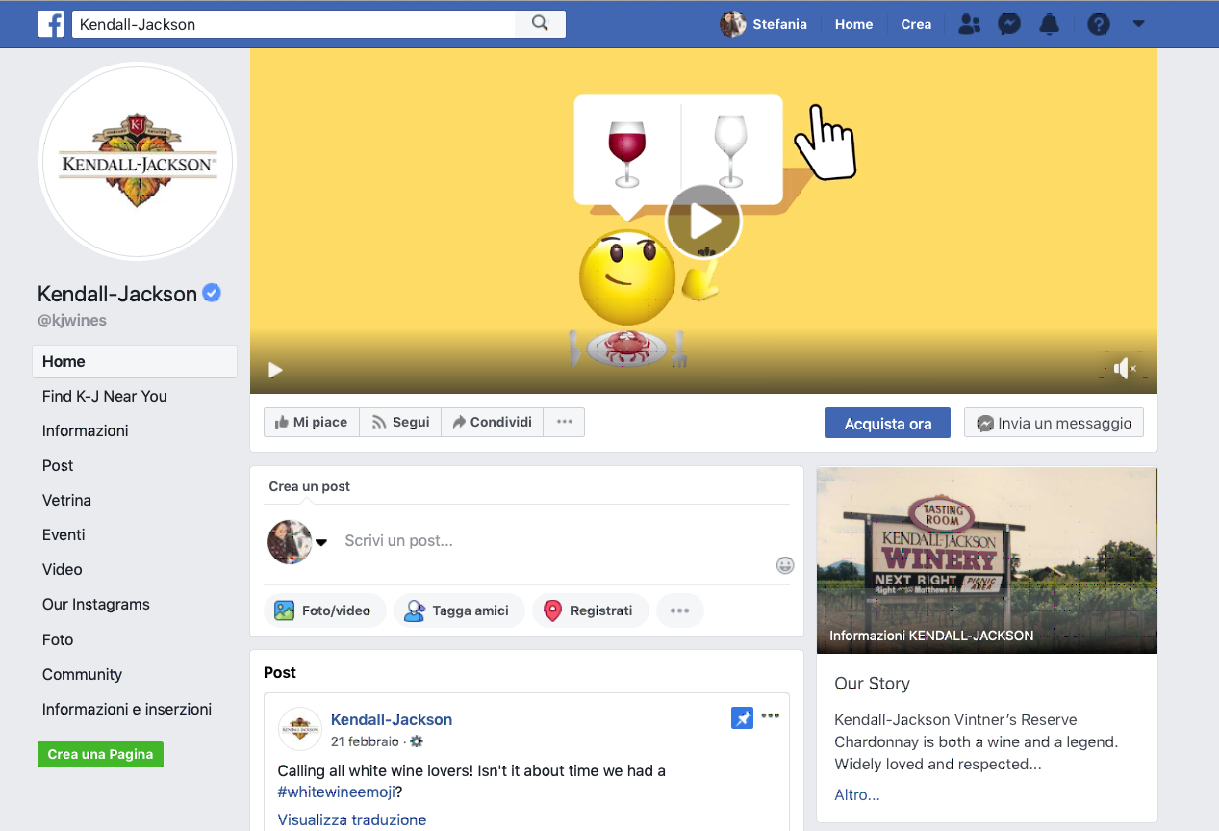Share the page with Condividi

pos(493,422)
